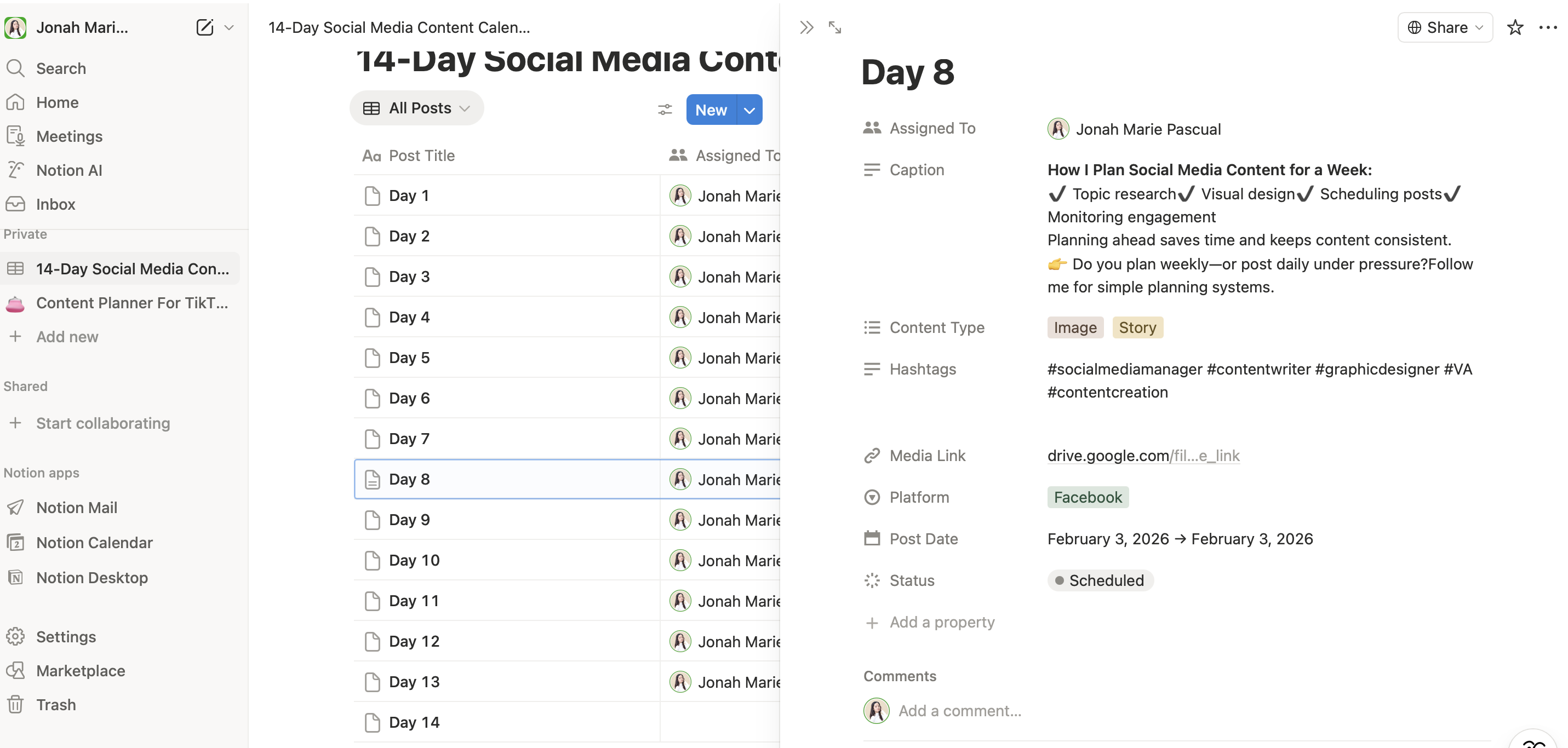Expand the workspace switcher chevron
Image resolution: width=1568 pixels, height=748 pixels.
click(x=230, y=27)
